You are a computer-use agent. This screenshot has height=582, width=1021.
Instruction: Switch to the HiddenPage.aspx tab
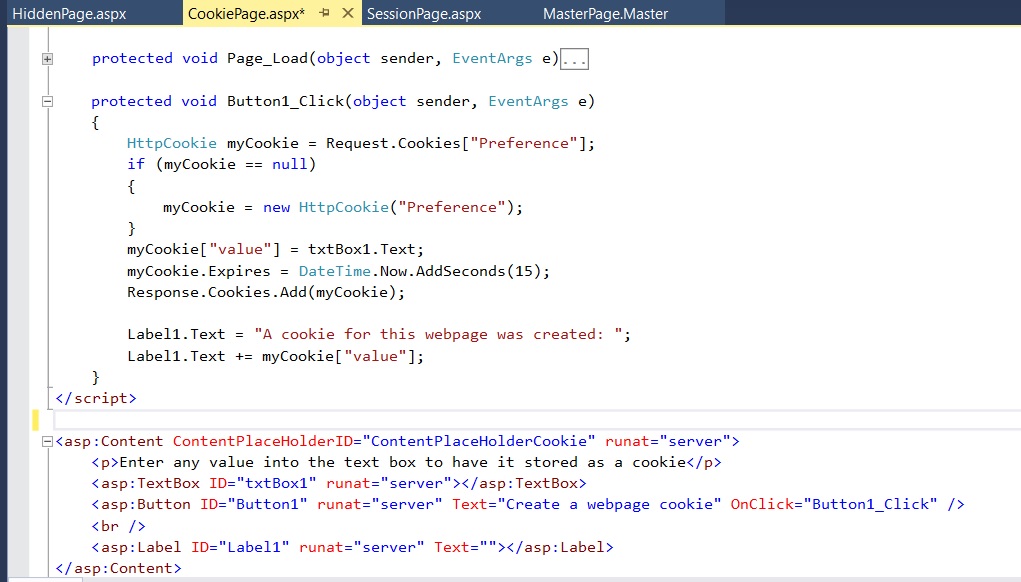pos(70,14)
